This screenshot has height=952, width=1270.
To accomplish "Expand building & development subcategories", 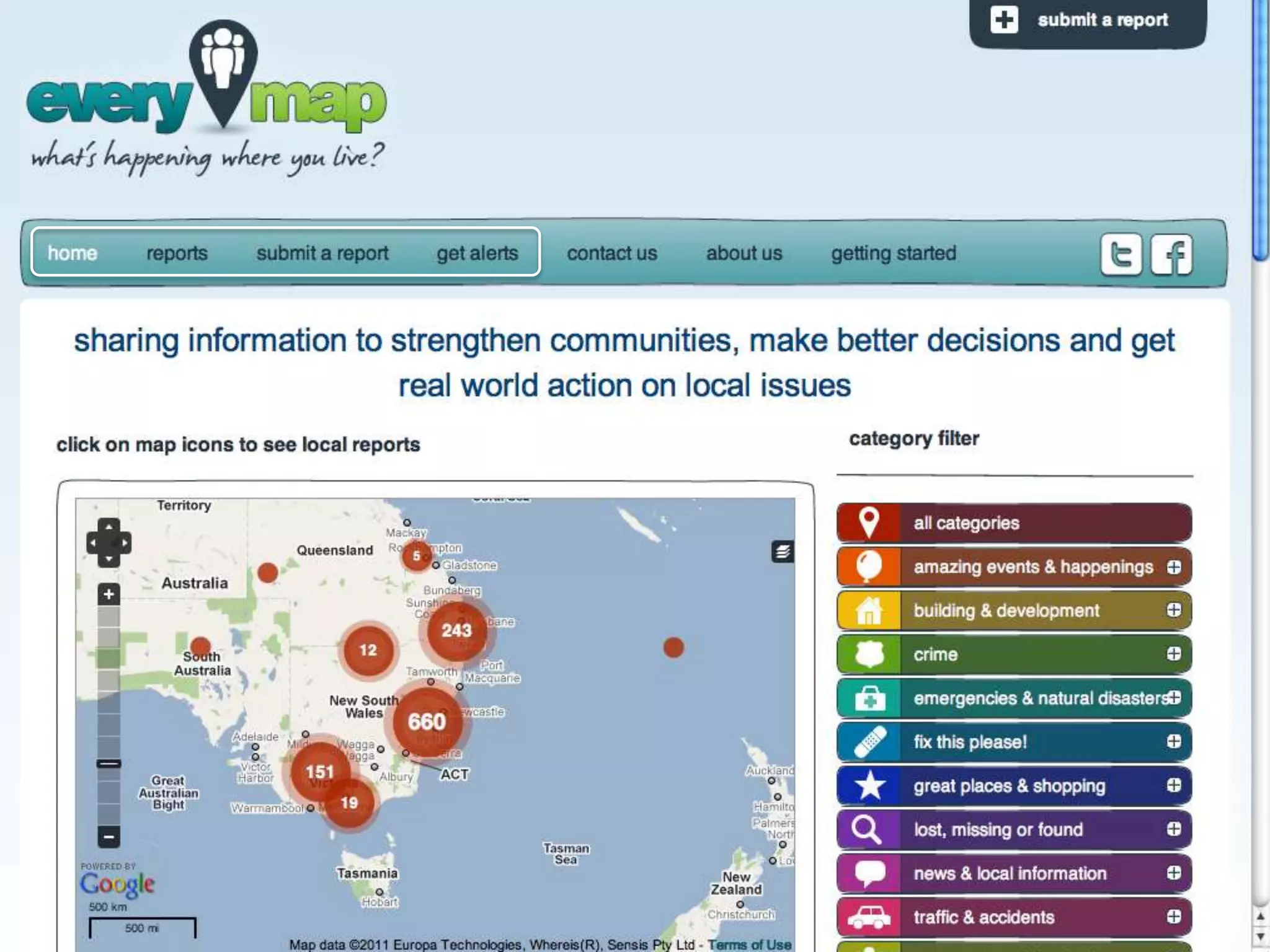I will [x=1173, y=610].
